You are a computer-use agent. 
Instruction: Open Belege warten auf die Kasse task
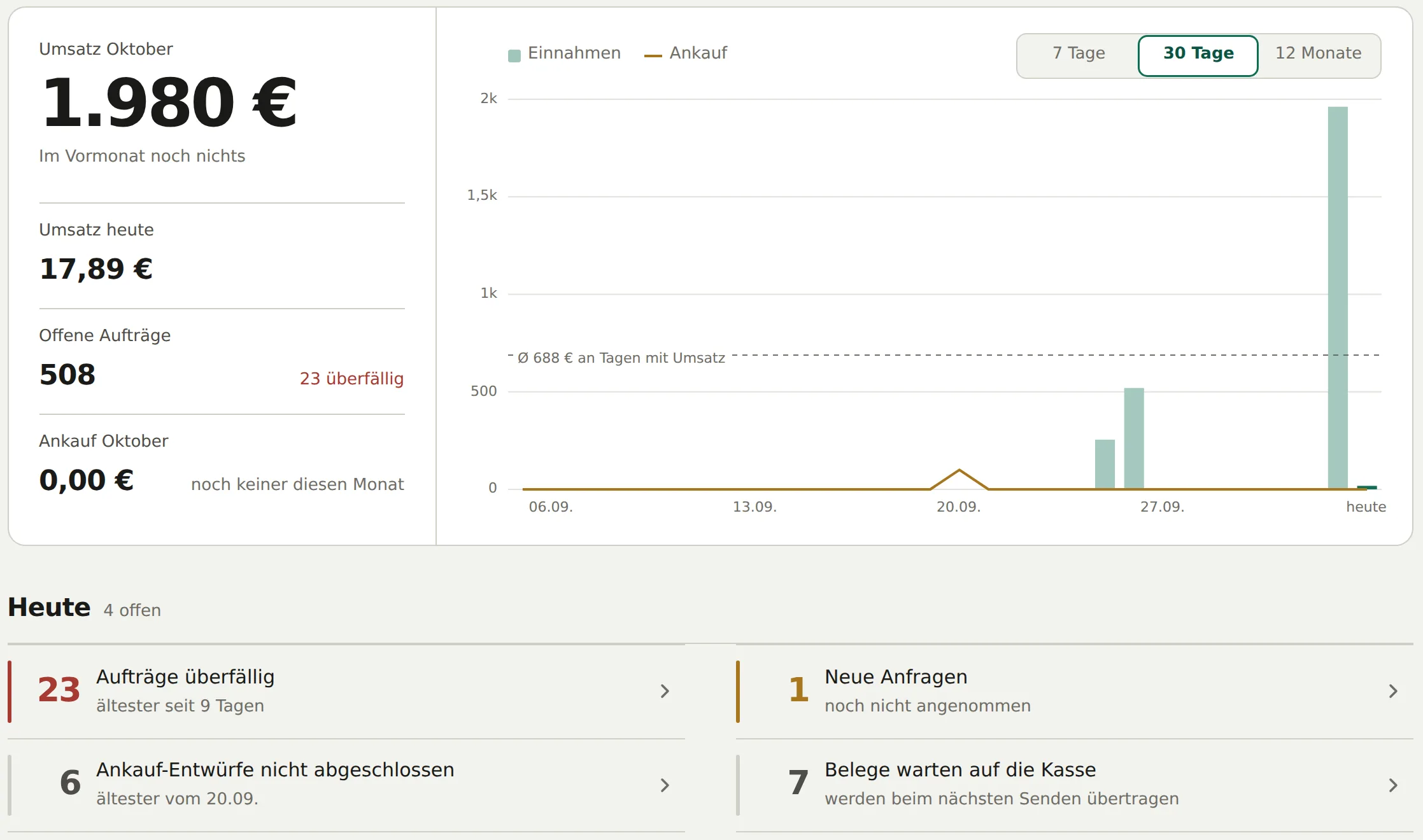point(1075,785)
